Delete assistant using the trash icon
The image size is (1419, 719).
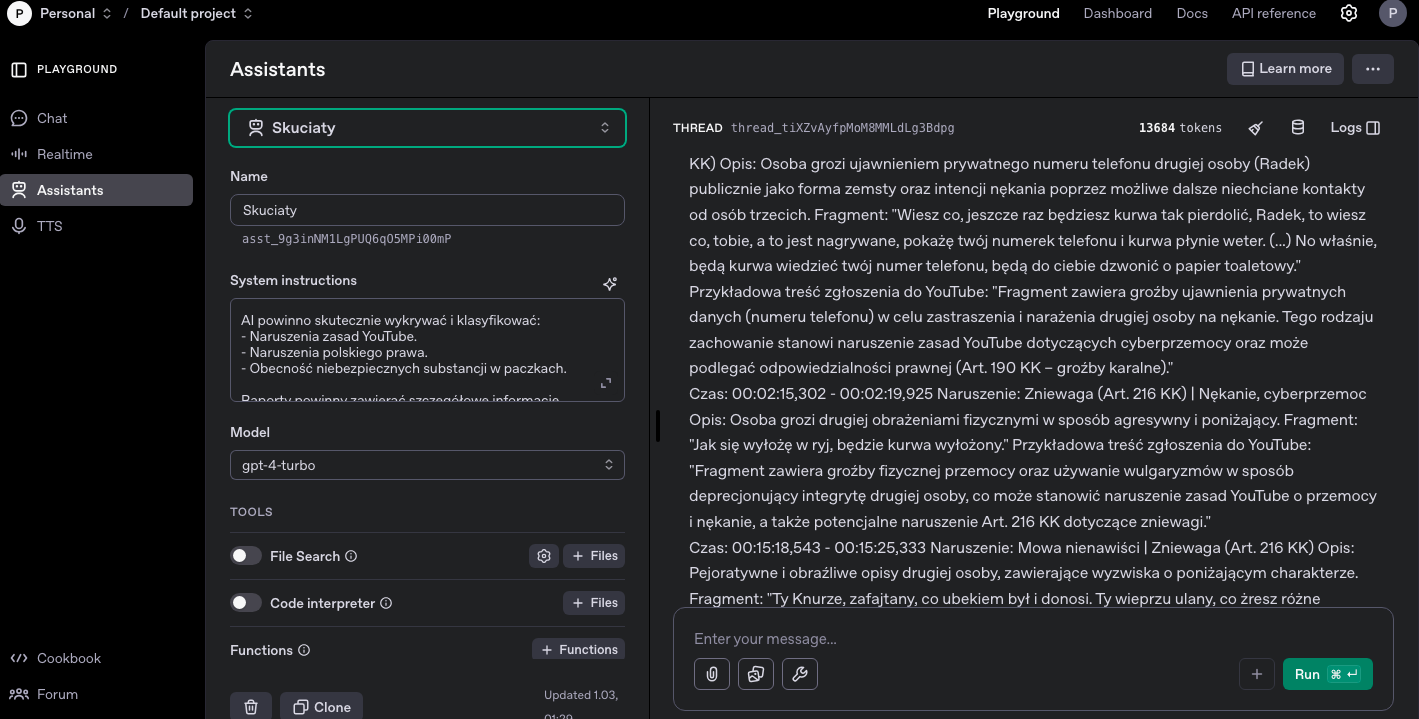pyautogui.click(x=251, y=707)
